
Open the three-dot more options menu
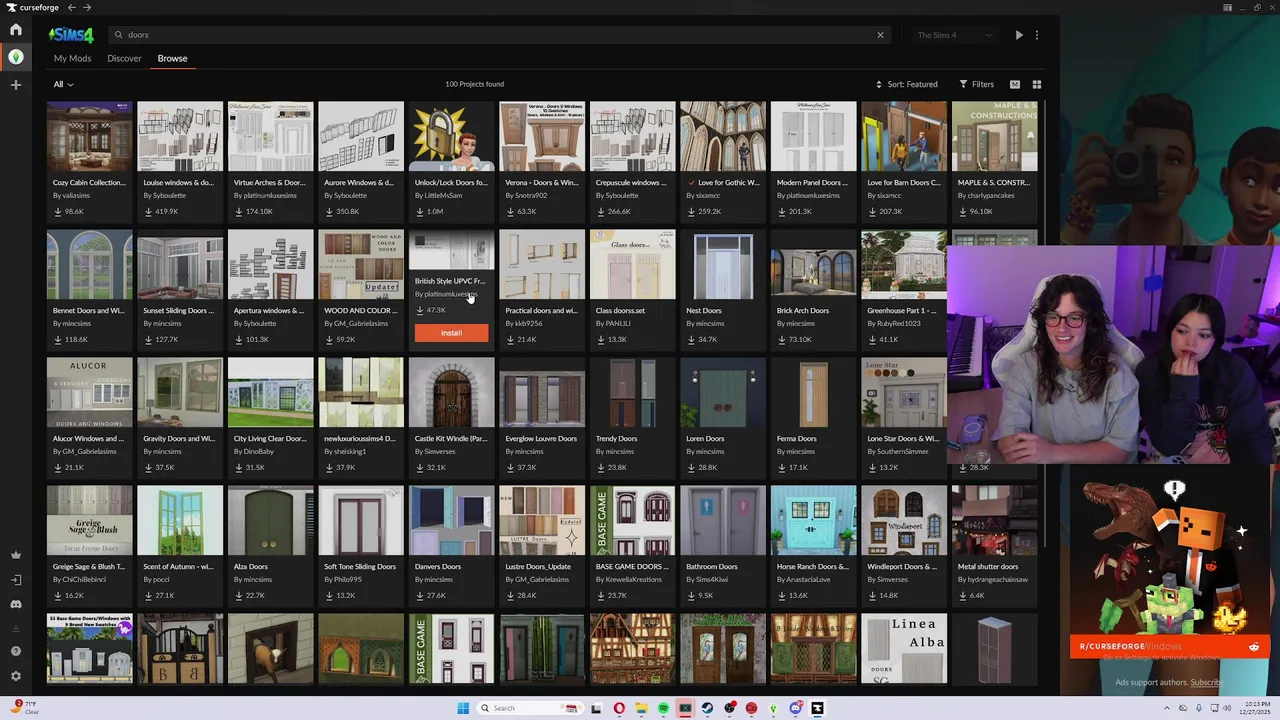point(1037,35)
